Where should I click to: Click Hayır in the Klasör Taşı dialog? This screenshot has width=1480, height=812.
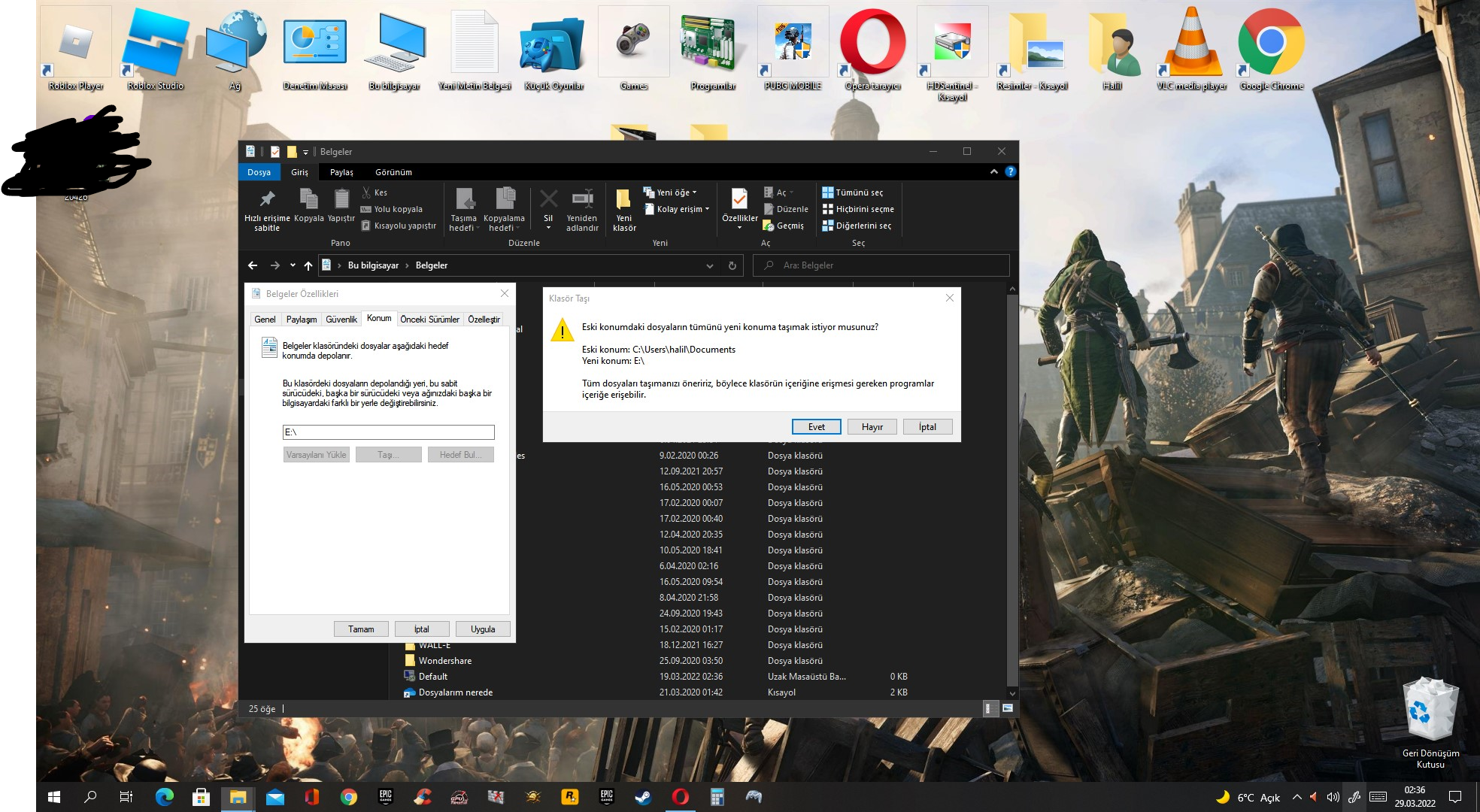872,427
